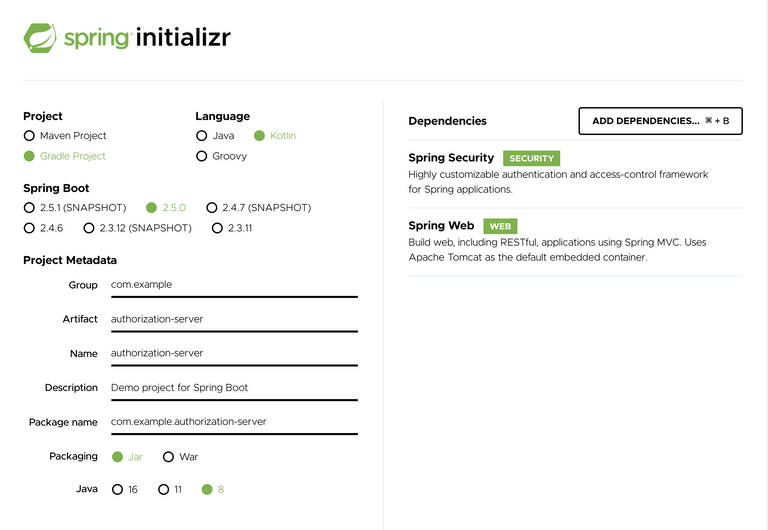Open the Add Dependencies dialog
Image resolution: width=768 pixels, height=530 pixels.
pos(660,121)
